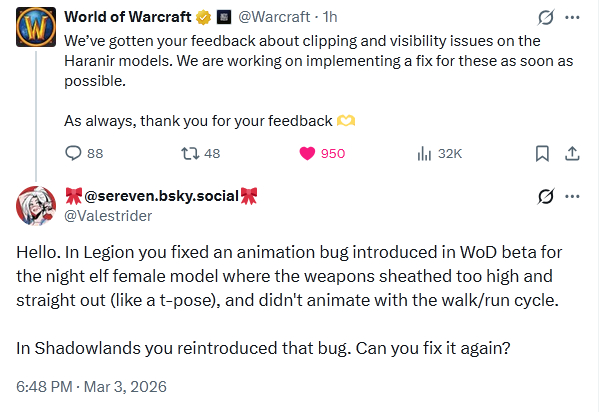601x412 pixels.
Task: Like the Warcraft feedback tweet
Action: point(308,153)
